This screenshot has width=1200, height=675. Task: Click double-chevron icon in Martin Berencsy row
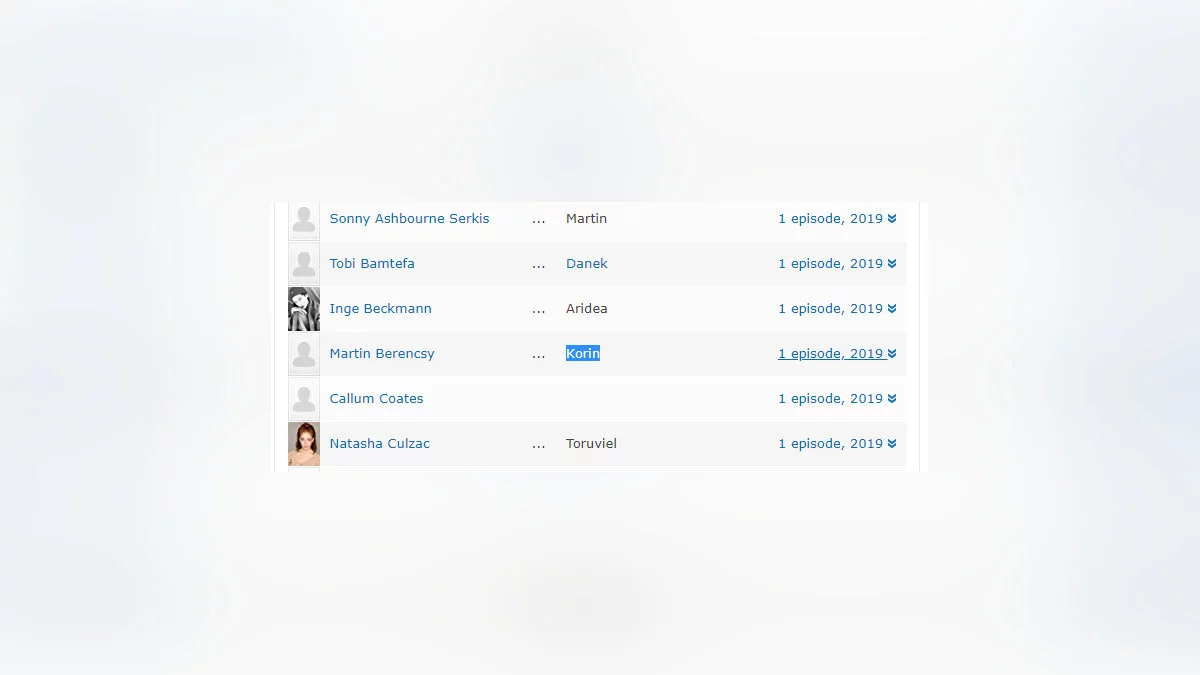tap(892, 354)
